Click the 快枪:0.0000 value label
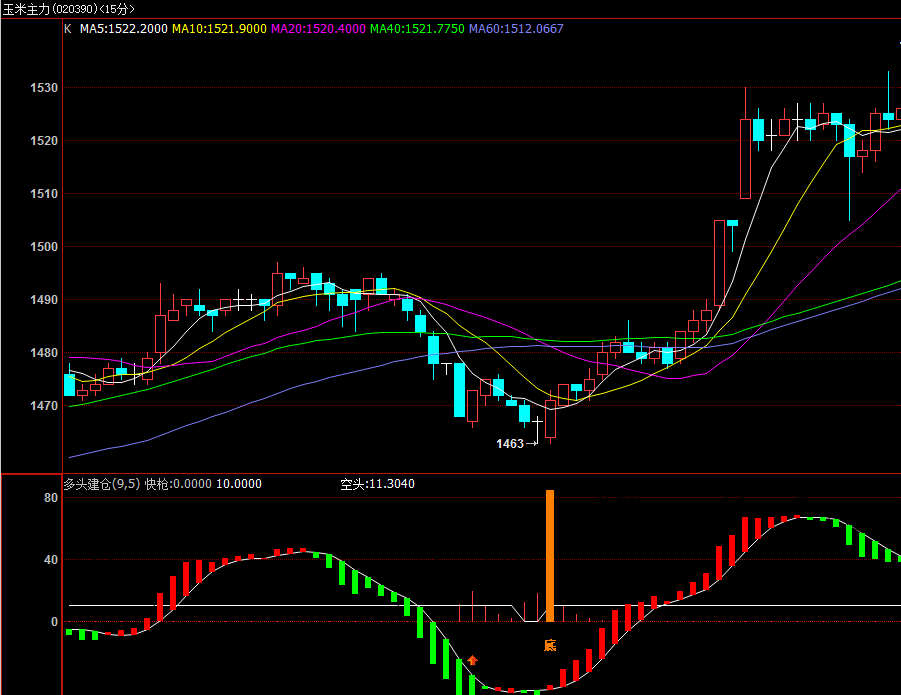Viewport: 901px width, 695px height. [x=178, y=484]
